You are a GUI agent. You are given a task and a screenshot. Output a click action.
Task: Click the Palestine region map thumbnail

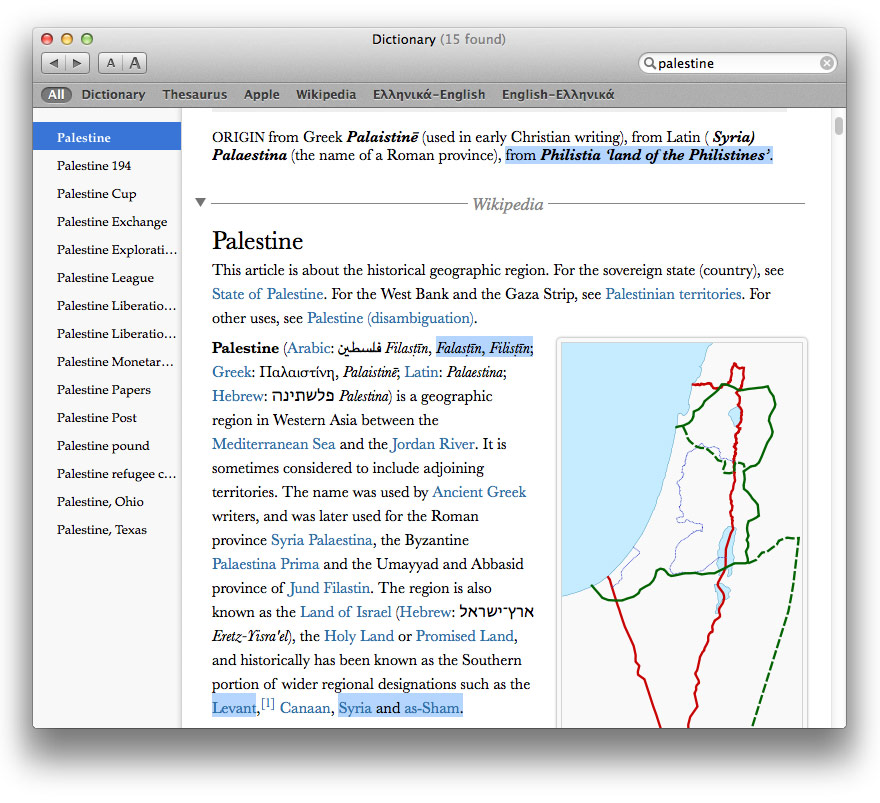(681, 534)
